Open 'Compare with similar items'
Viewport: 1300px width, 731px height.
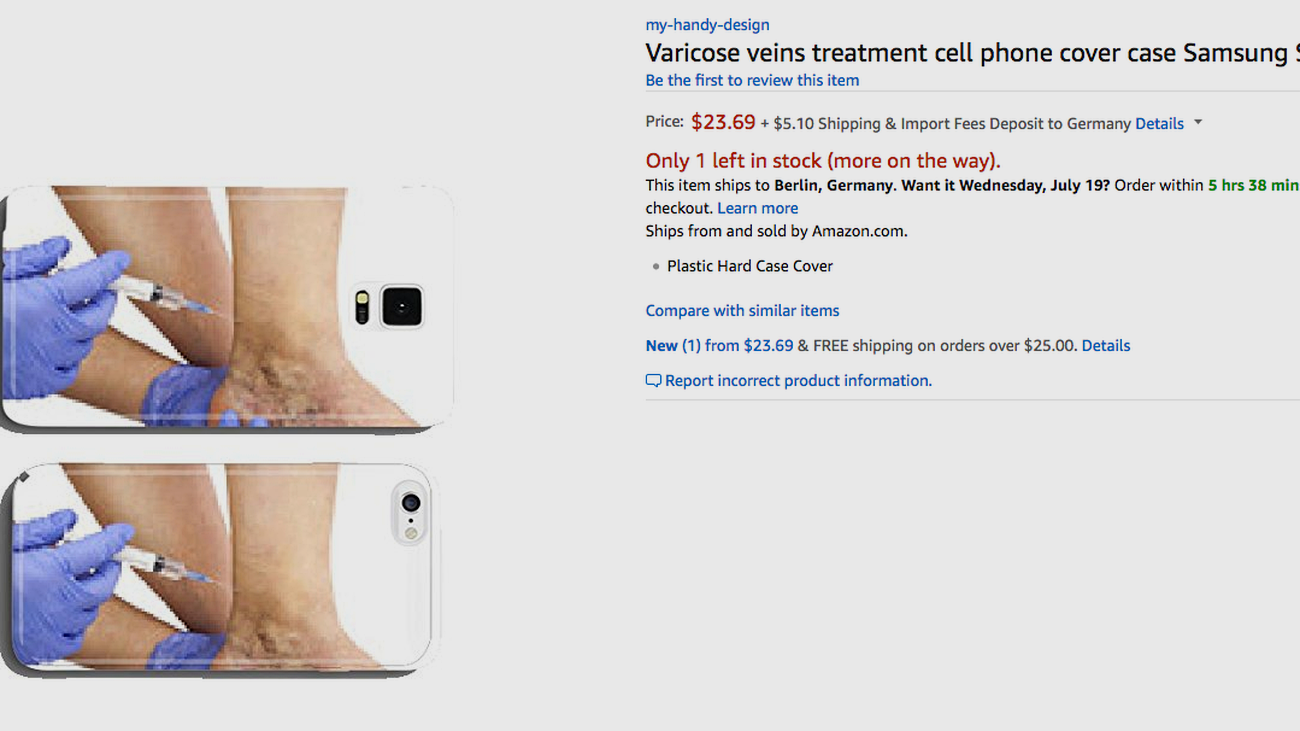coord(742,311)
